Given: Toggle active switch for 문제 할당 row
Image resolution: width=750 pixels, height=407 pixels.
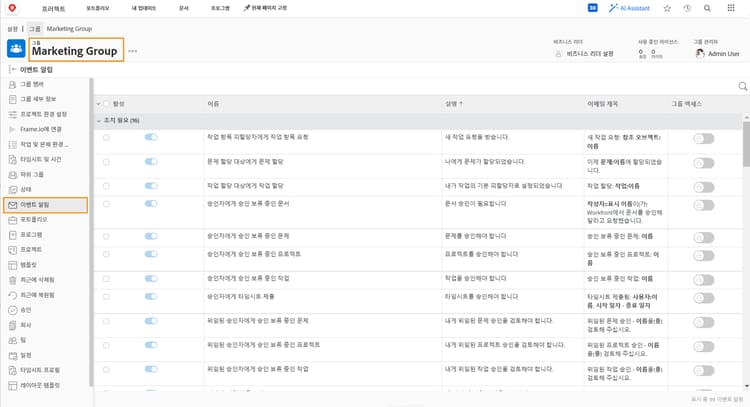Looking at the screenshot, I should (x=151, y=162).
